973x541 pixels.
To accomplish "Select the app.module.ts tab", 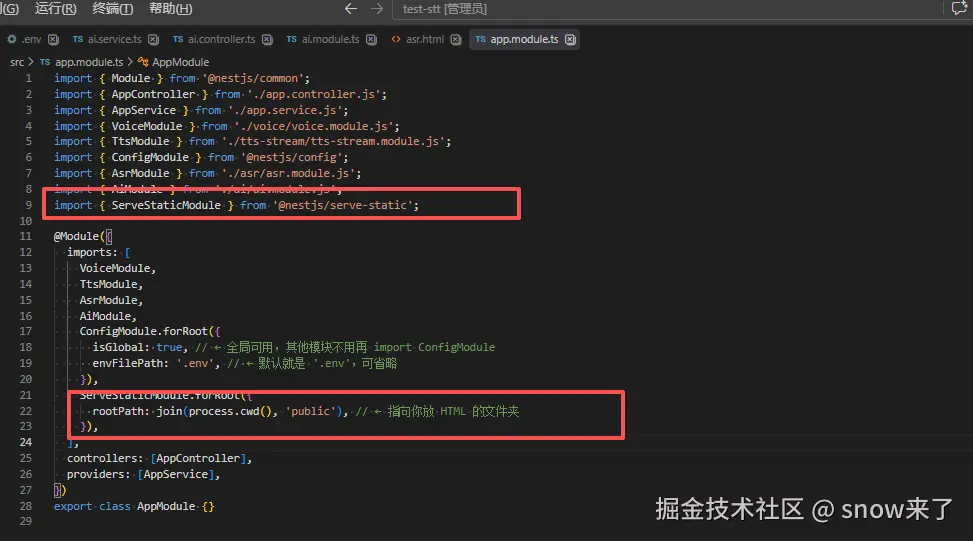I will point(524,39).
